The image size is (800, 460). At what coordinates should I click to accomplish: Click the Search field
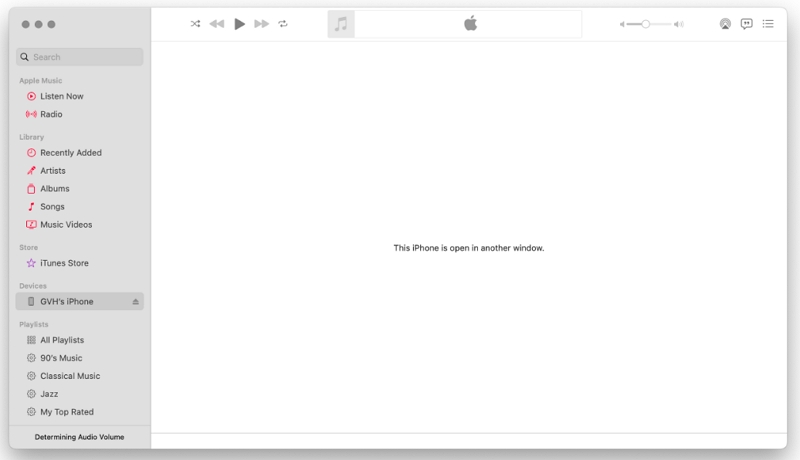pos(80,57)
